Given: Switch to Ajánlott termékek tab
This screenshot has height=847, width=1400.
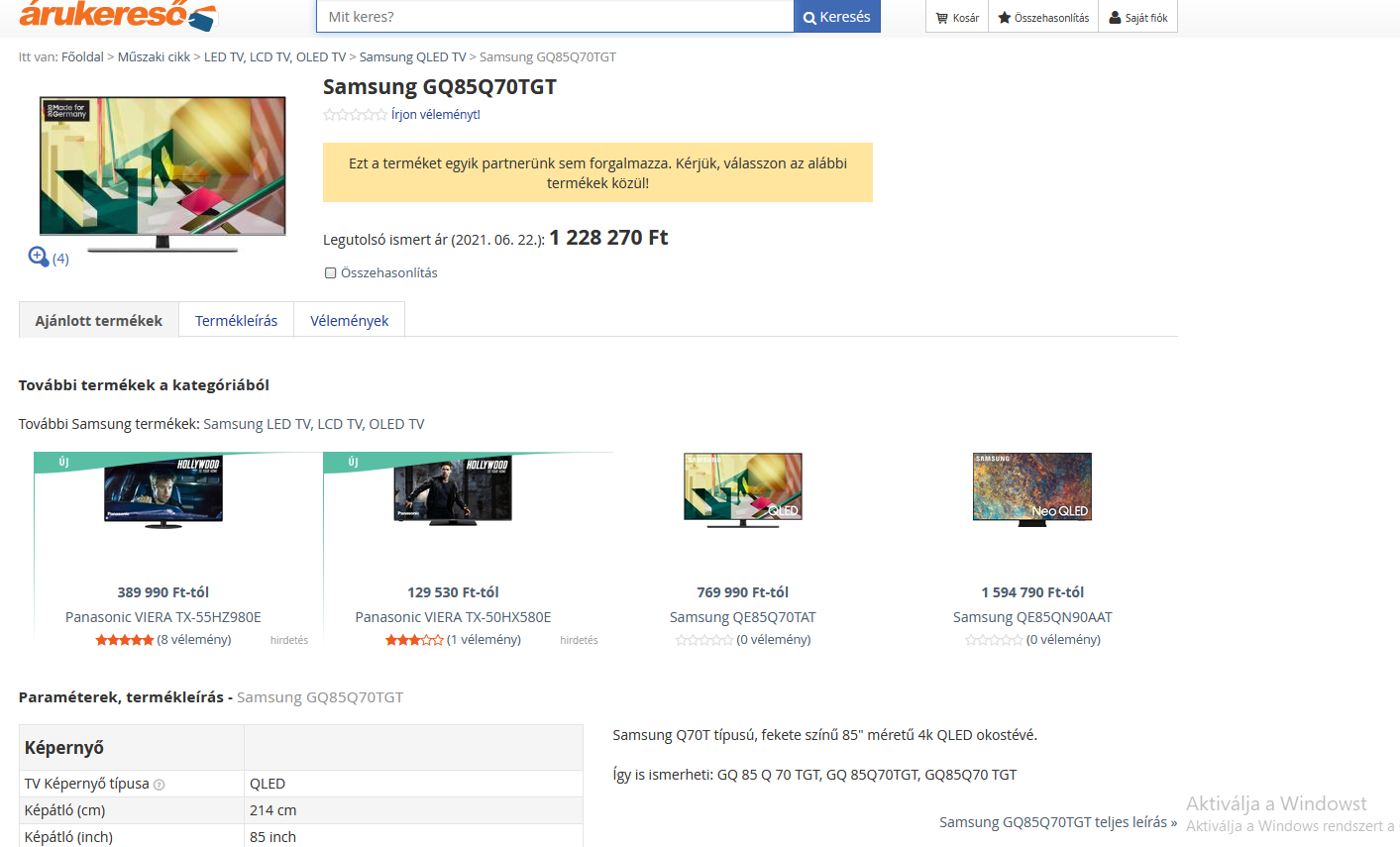Looking at the screenshot, I should point(99,320).
